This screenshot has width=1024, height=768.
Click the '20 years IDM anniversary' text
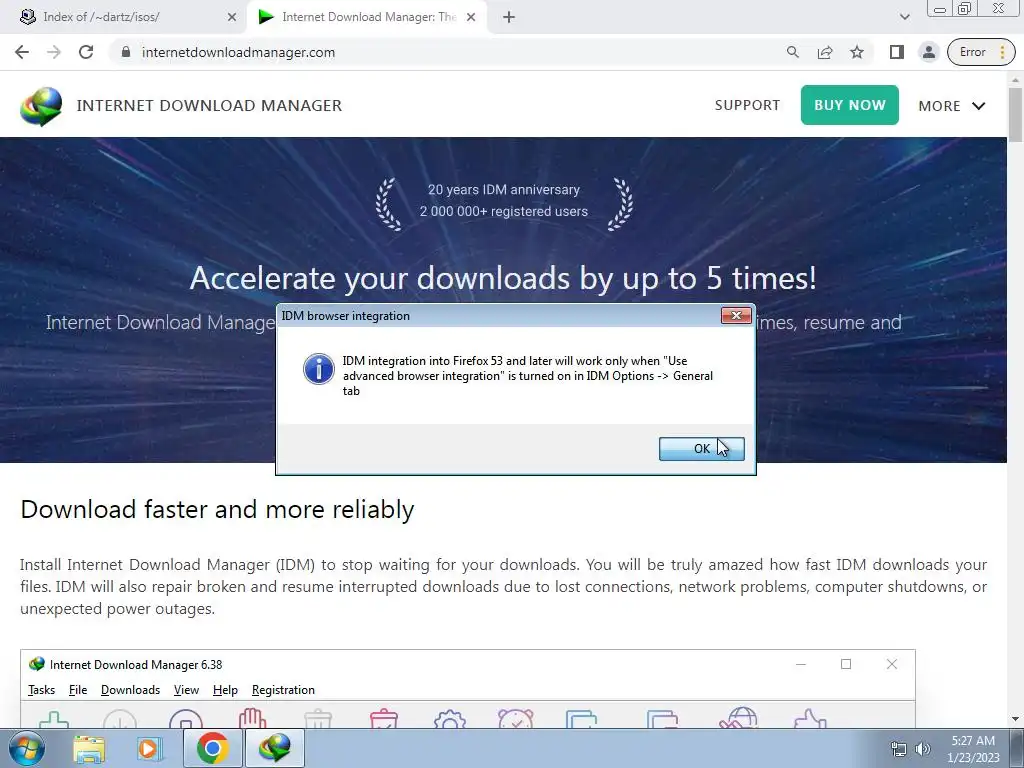(x=504, y=189)
